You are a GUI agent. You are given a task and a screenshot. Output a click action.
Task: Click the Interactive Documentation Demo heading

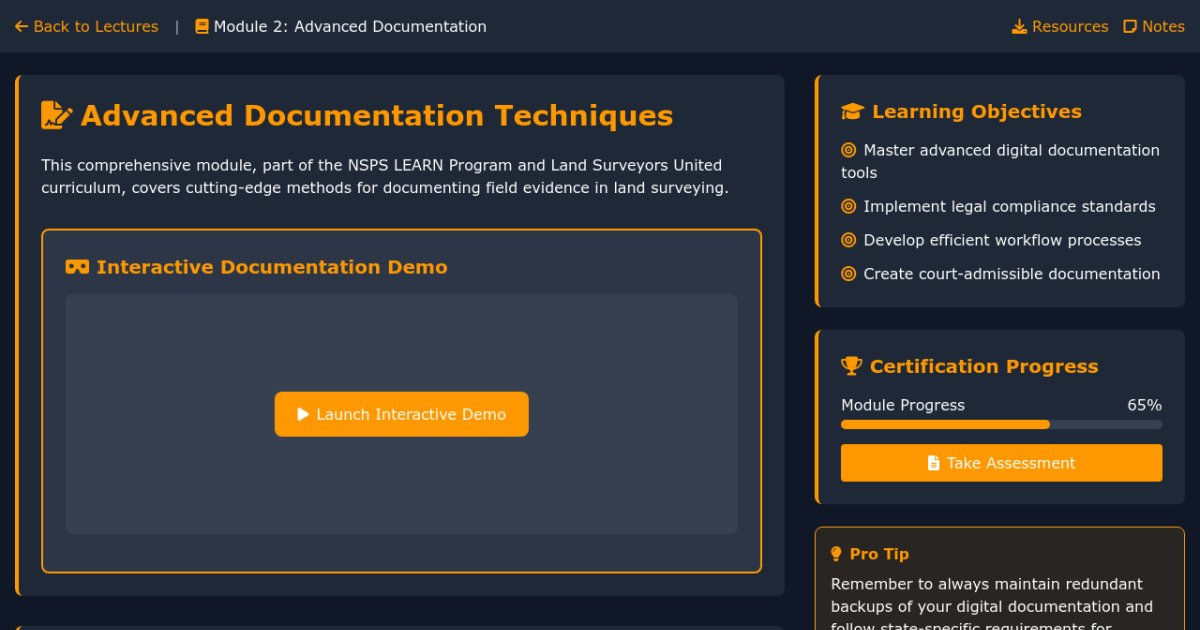(271, 267)
